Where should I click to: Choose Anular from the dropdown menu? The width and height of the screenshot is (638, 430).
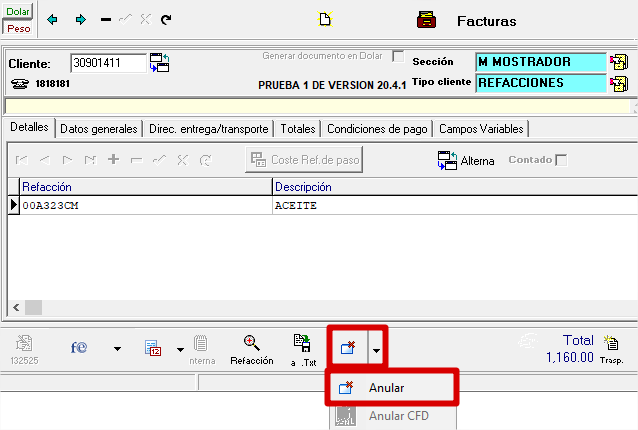tap(392, 388)
